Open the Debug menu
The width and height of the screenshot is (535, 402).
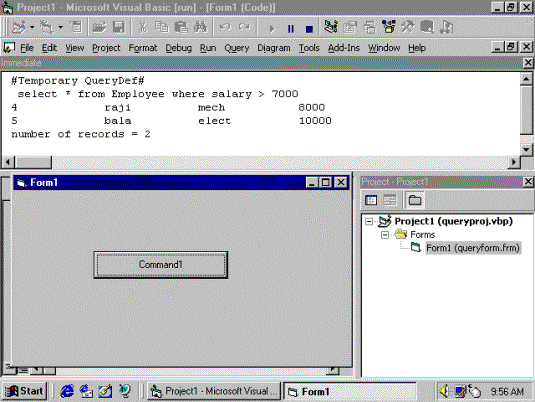178,48
